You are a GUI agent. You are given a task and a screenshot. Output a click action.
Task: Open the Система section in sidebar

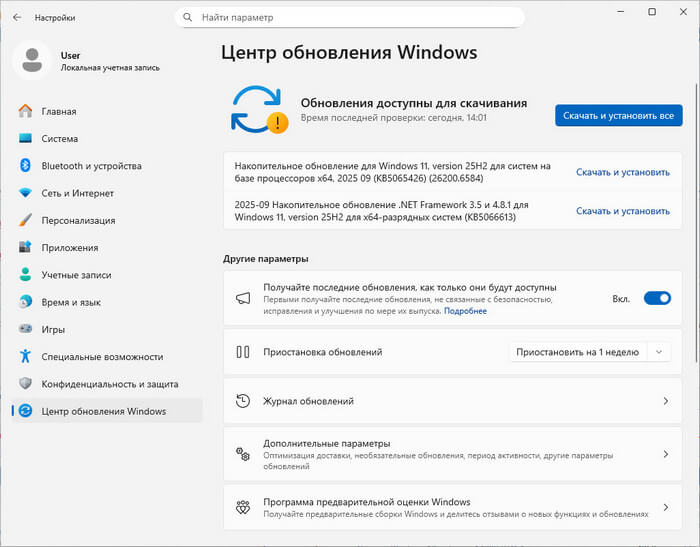(59, 139)
